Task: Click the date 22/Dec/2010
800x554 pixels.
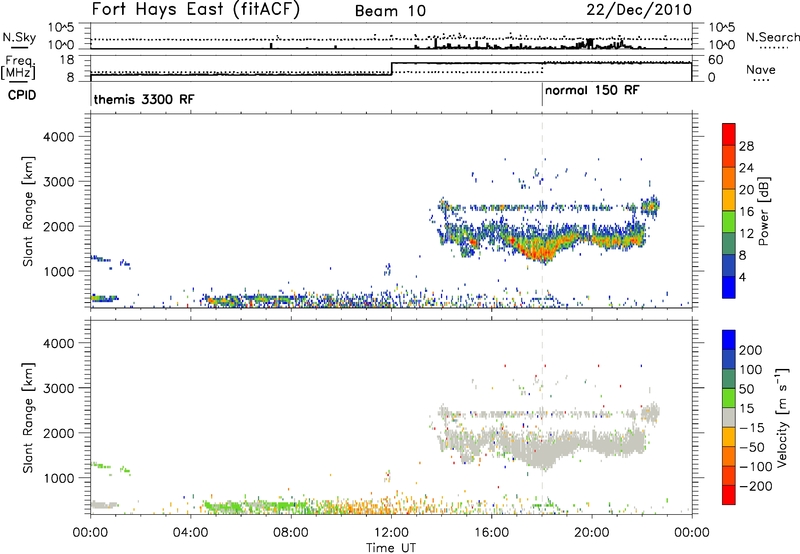Action: pyautogui.click(x=639, y=10)
